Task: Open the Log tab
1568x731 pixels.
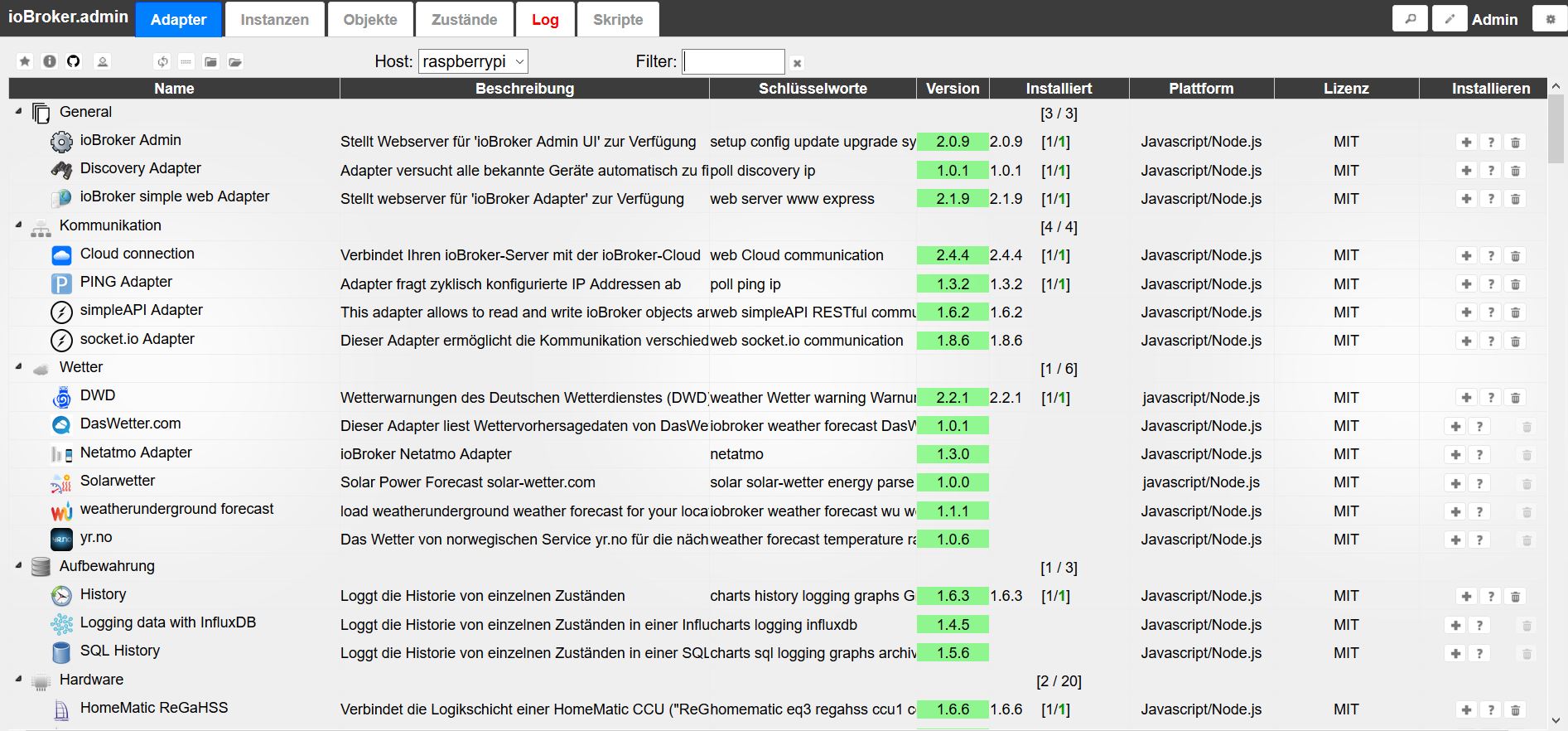Action: pyautogui.click(x=545, y=19)
